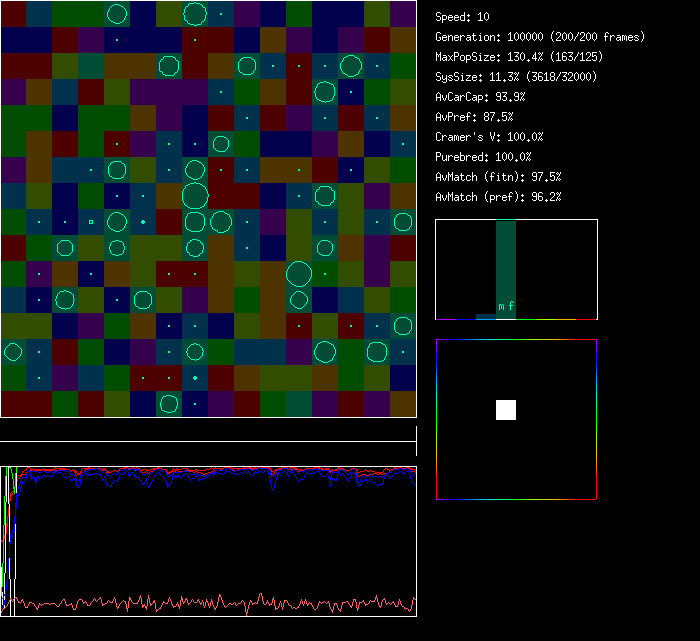Pick the circle in the grid's leftmost column
Image resolution: width=700 pixels, height=641 pixels.
pos(13,351)
